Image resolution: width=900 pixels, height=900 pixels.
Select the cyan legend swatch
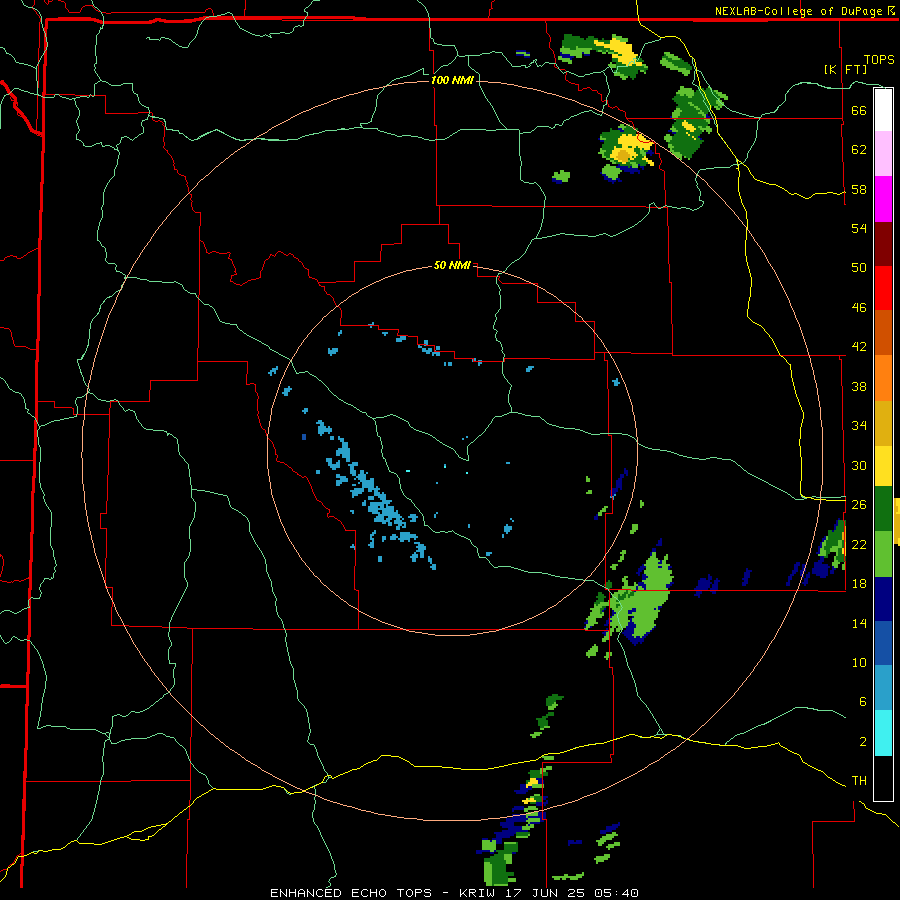click(x=883, y=733)
